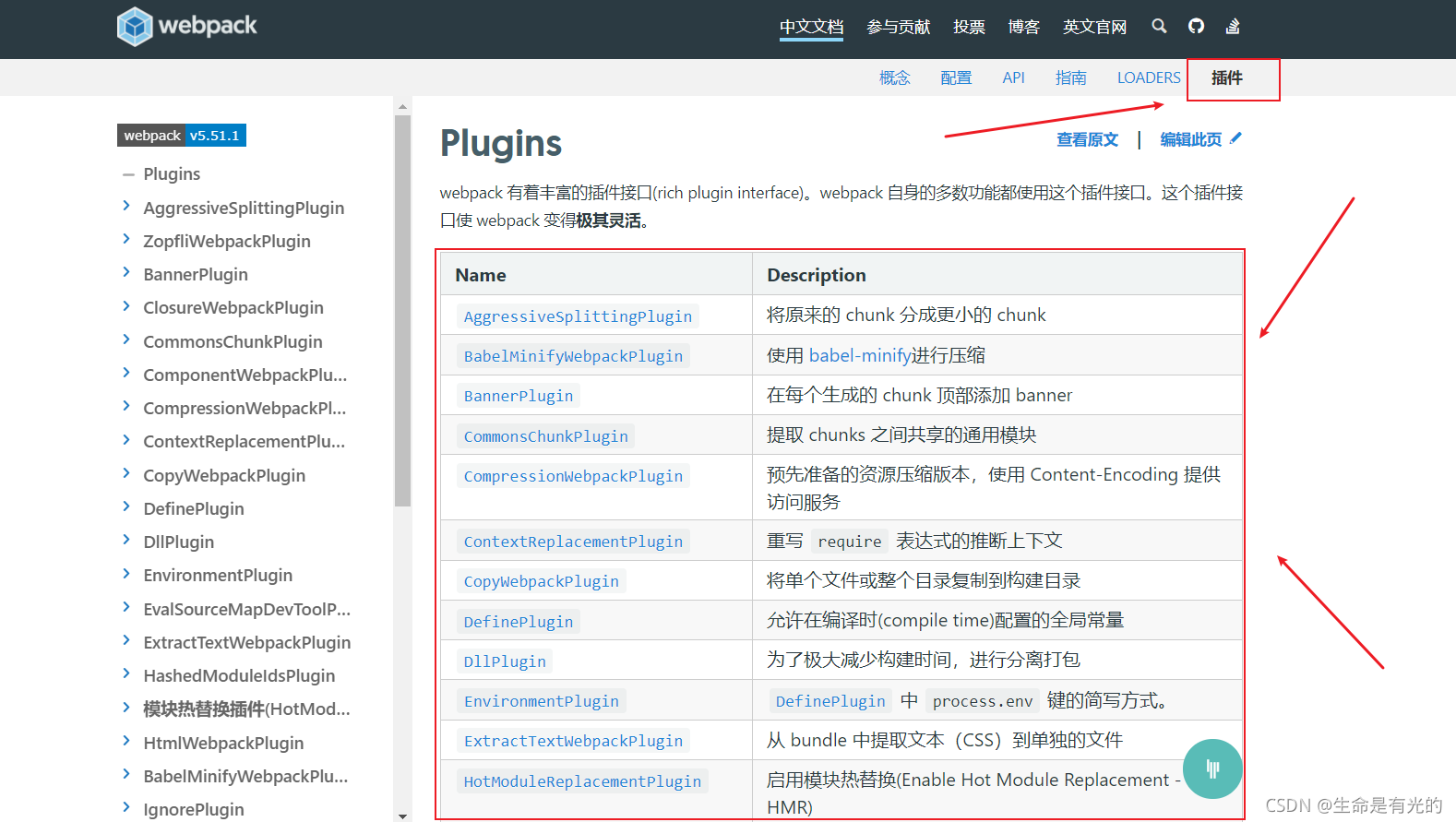Open BabelMinifyWebpackPlugin link in the table
Image resolution: width=1456 pixels, height=822 pixels.
click(x=573, y=356)
